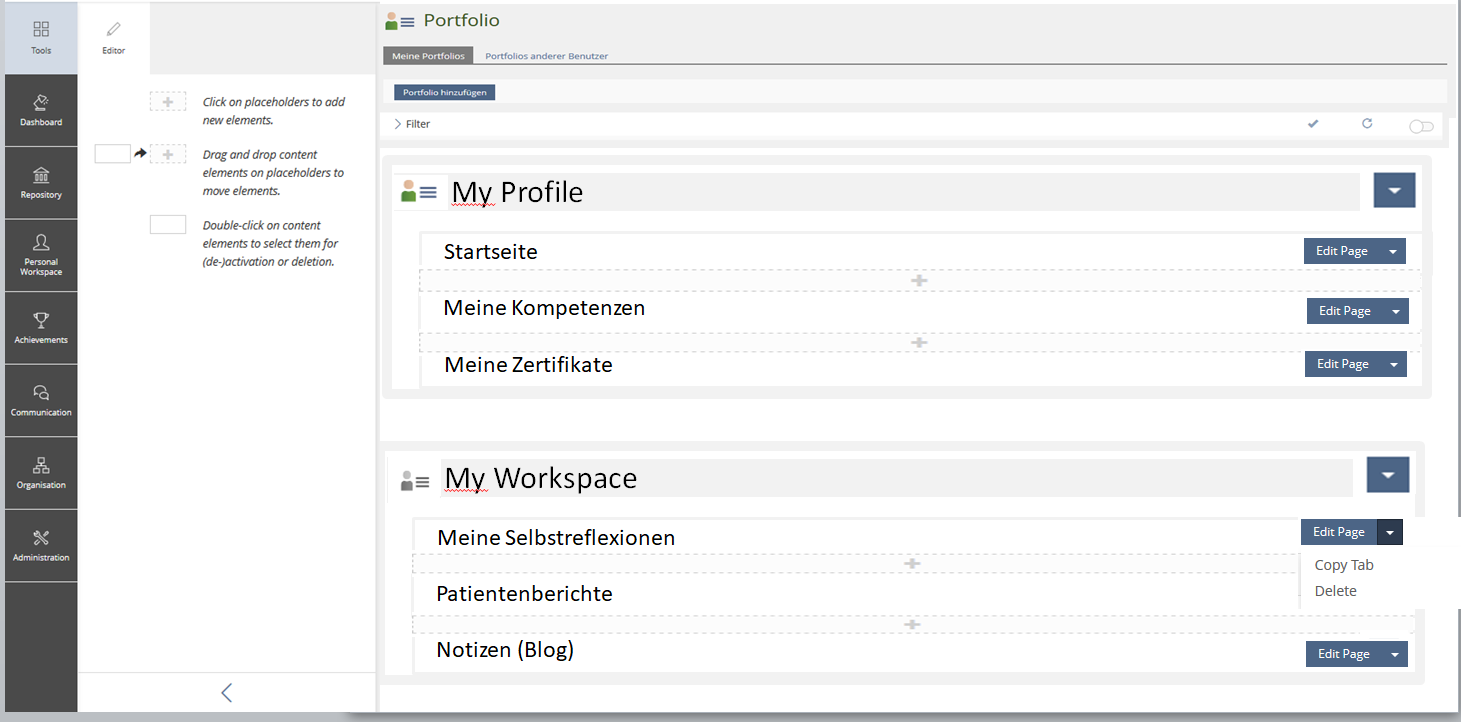The height and width of the screenshot is (722, 1461).
Task: Collapse the editor side panel with arrow
Action: coord(226,692)
